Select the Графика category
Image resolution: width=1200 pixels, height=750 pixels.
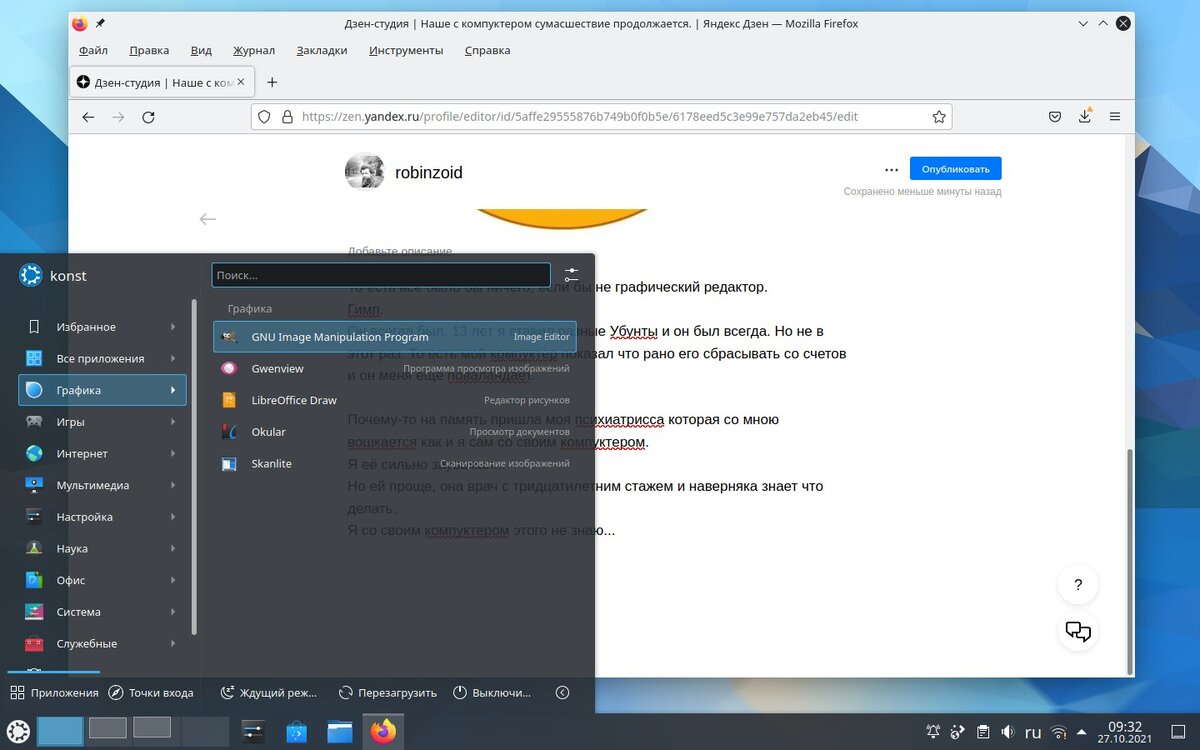(103, 390)
